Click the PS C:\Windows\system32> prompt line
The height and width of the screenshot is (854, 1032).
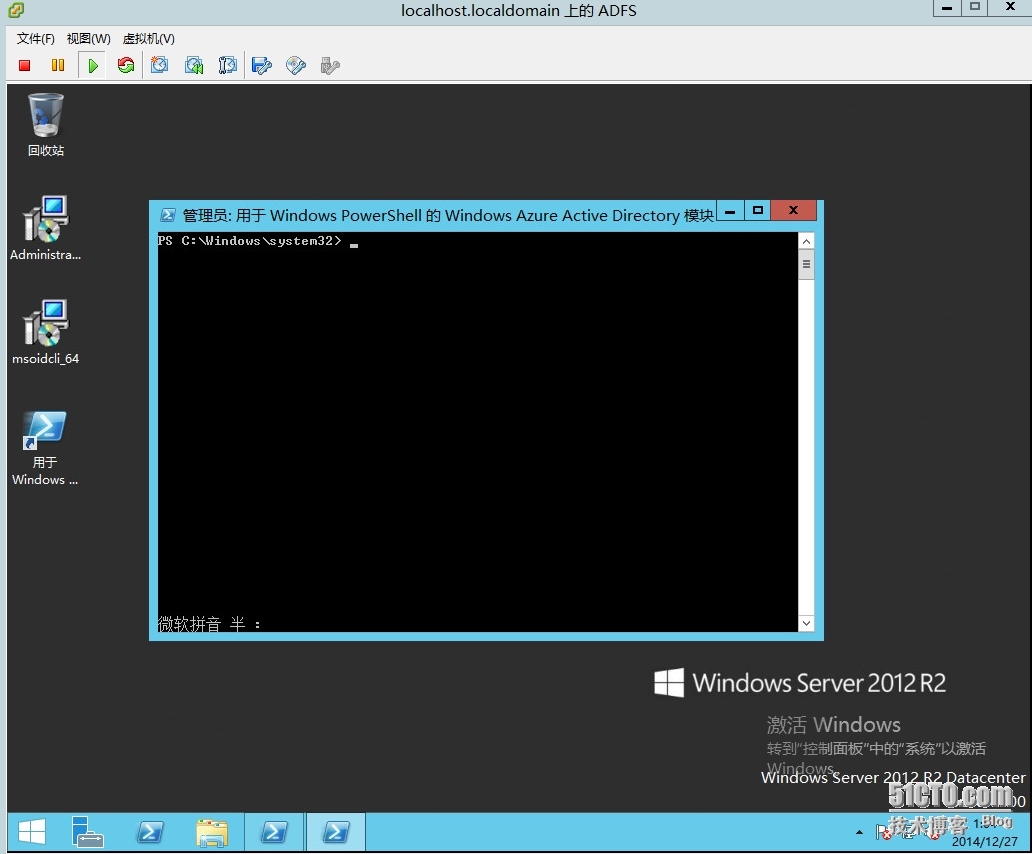(x=249, y=241)
